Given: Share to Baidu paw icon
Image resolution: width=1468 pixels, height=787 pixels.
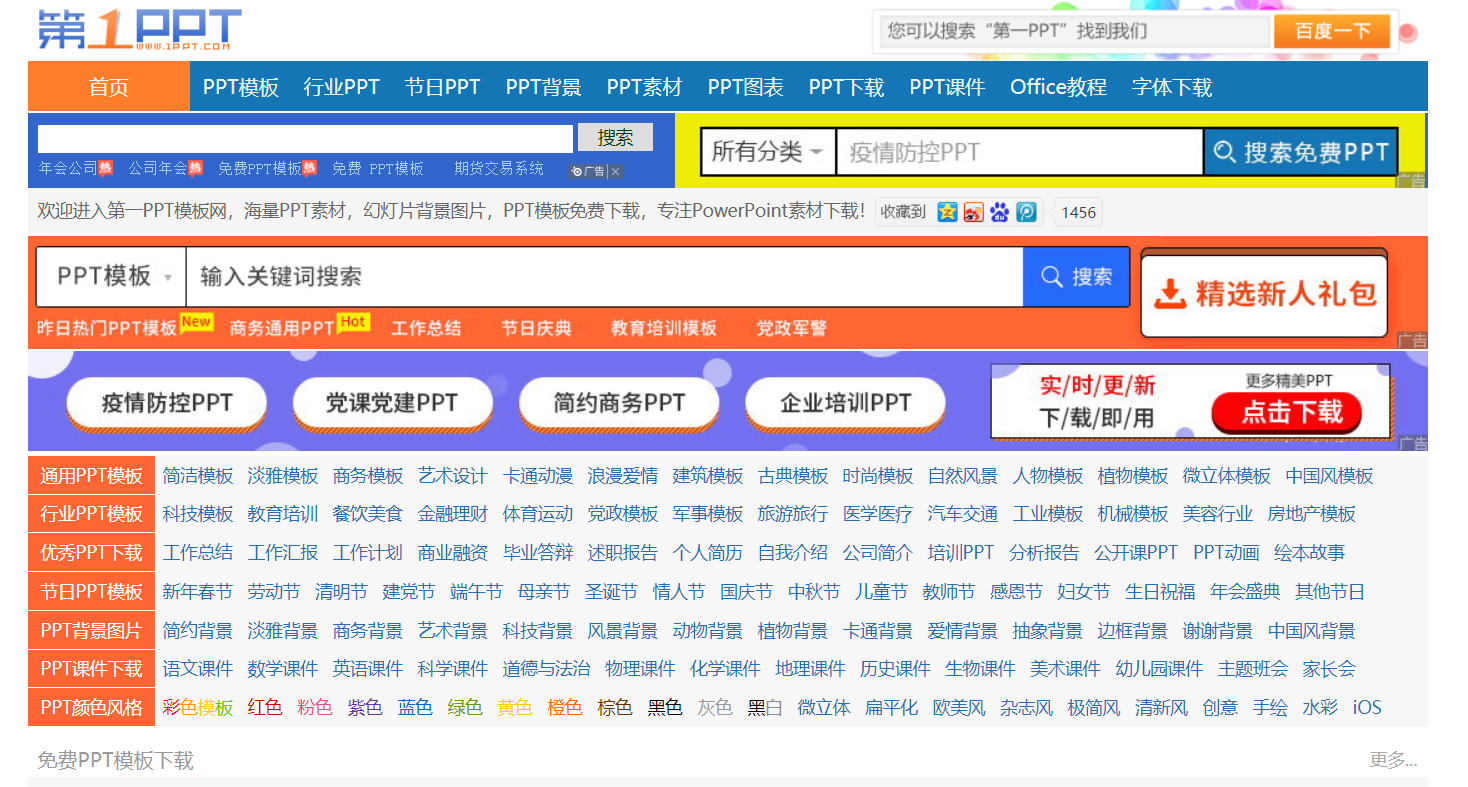Looking at the screenshot, I should 999,212.
